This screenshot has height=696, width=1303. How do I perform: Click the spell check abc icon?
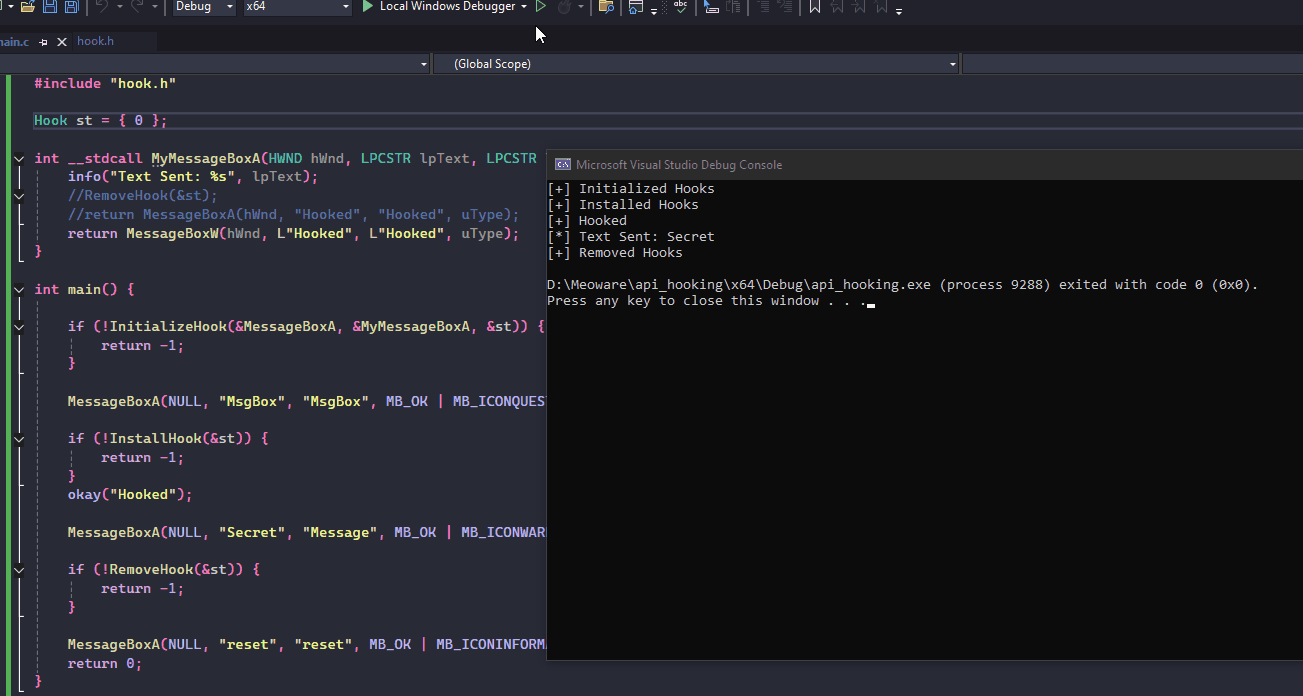pos(681,7)
